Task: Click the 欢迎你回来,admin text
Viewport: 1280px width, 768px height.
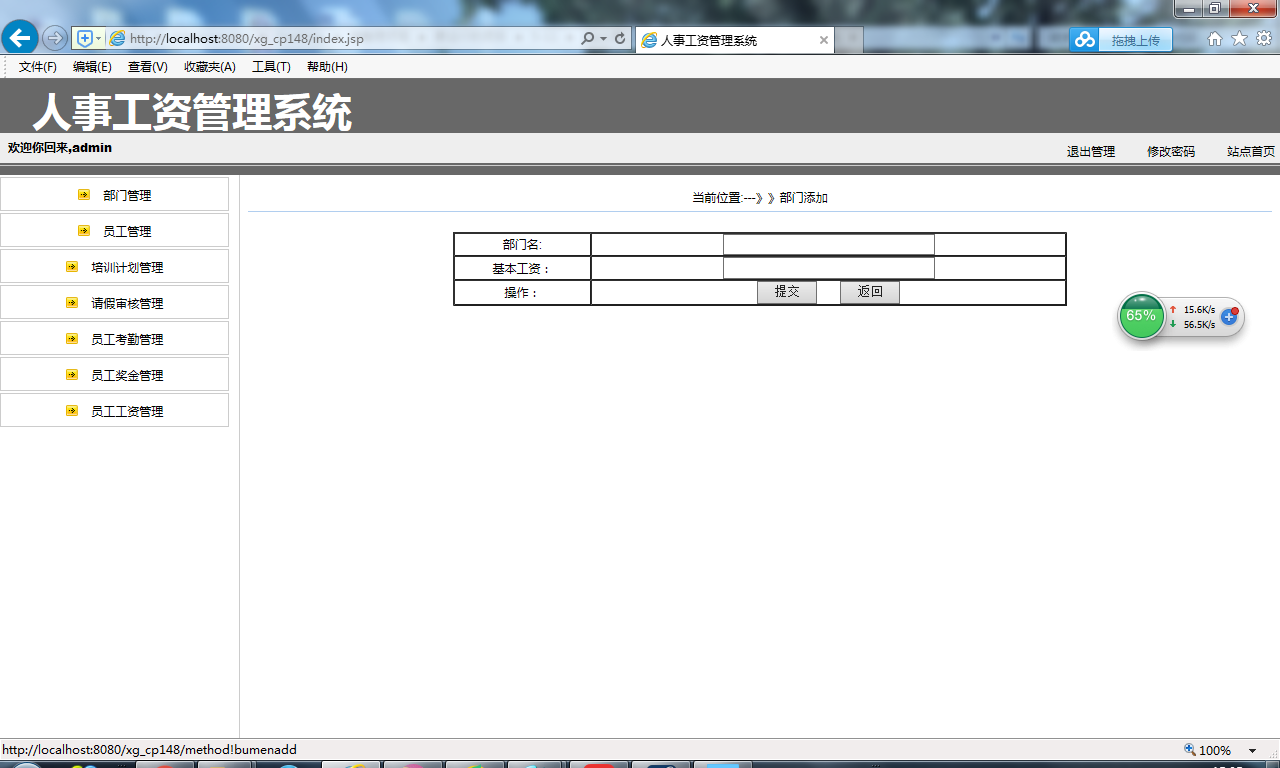Action: click(60, 148)
